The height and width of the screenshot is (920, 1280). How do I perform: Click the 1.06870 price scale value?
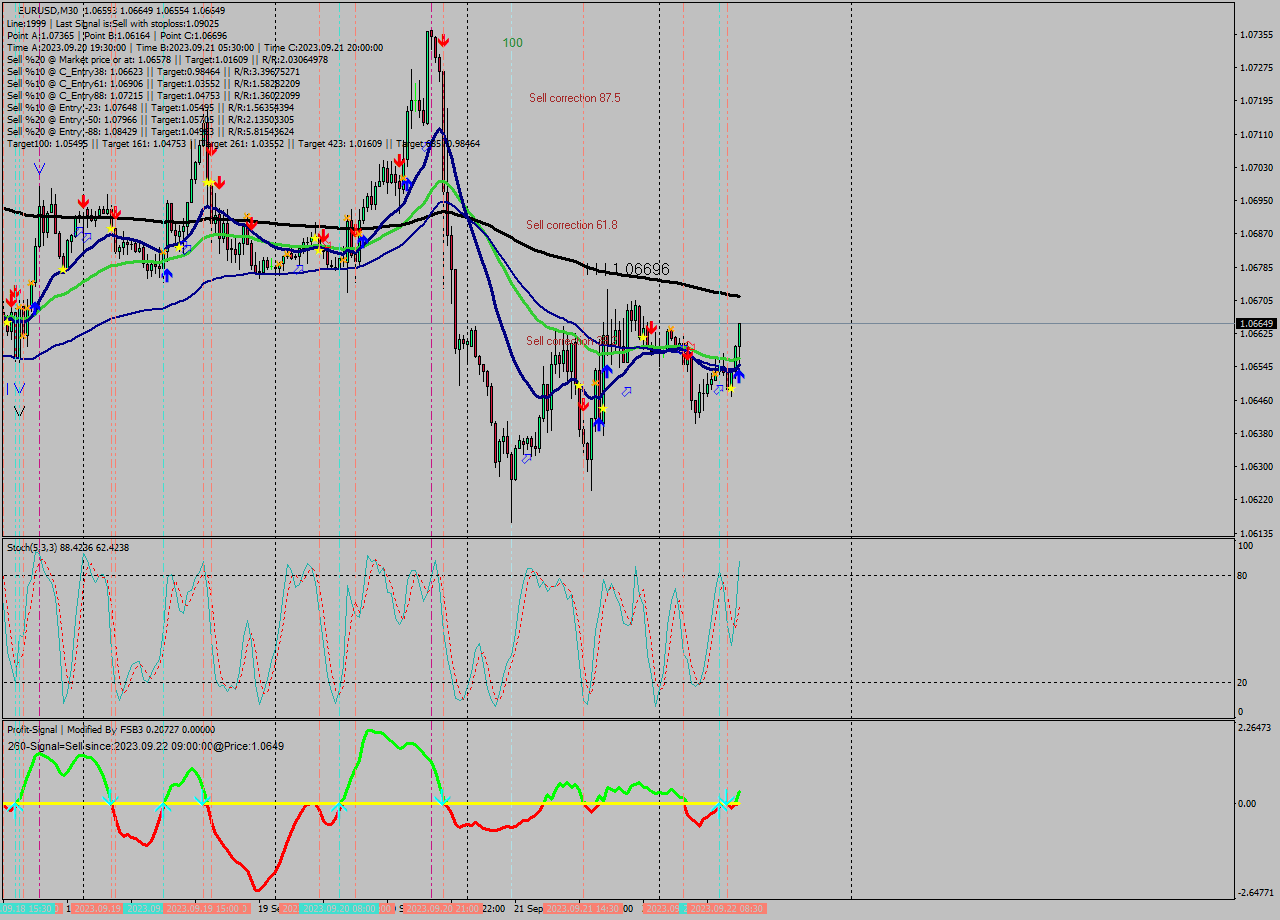pyautogui.click(x=1255, y=233)
